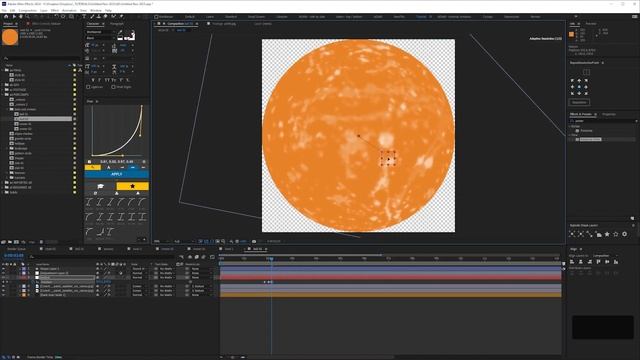The width and height of the screenshot is (640, 360).
Task: Switch to the Preview panel tab
Action: (x=591, y=24)
